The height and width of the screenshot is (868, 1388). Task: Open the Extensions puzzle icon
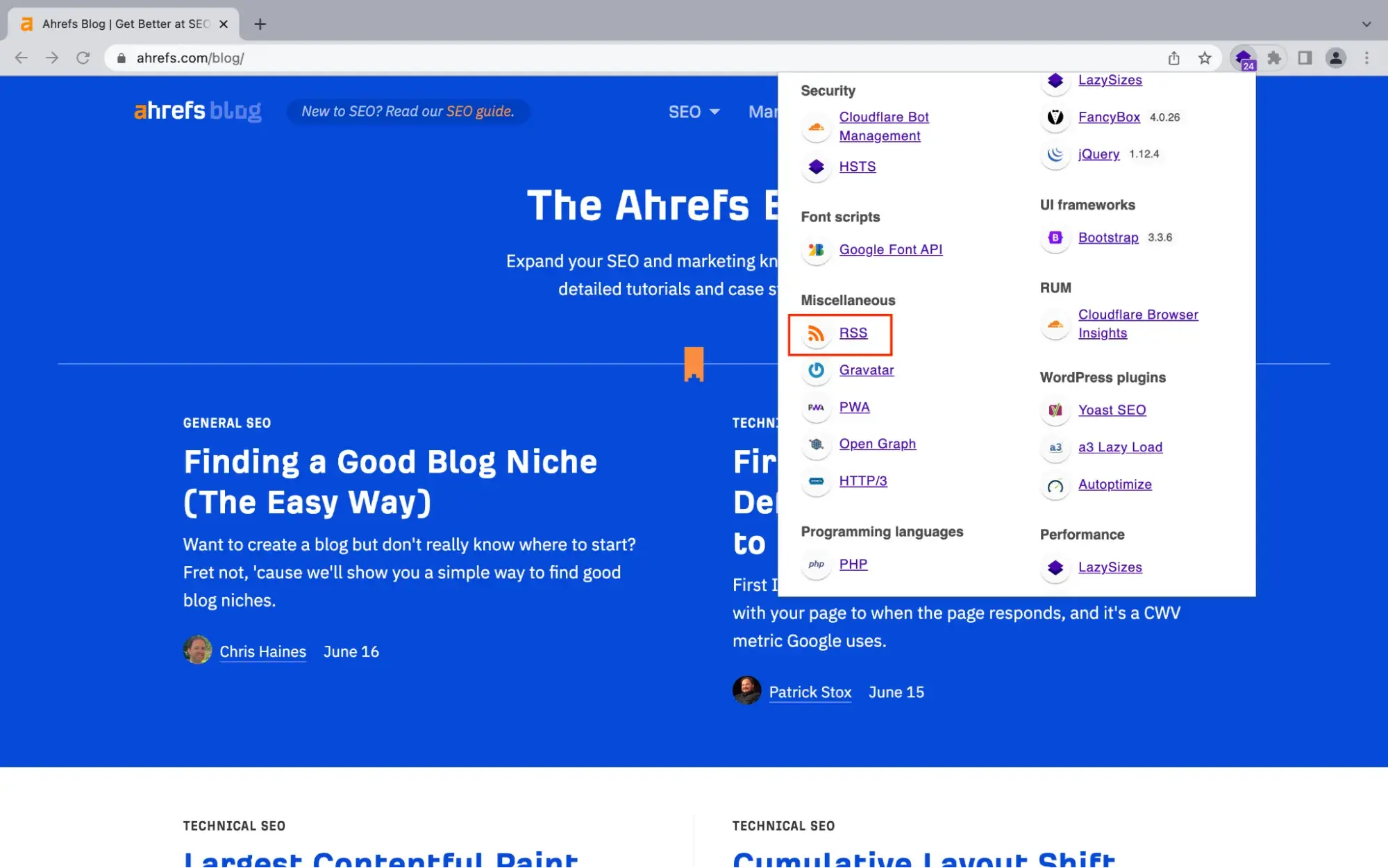[x=1274, y=58]
